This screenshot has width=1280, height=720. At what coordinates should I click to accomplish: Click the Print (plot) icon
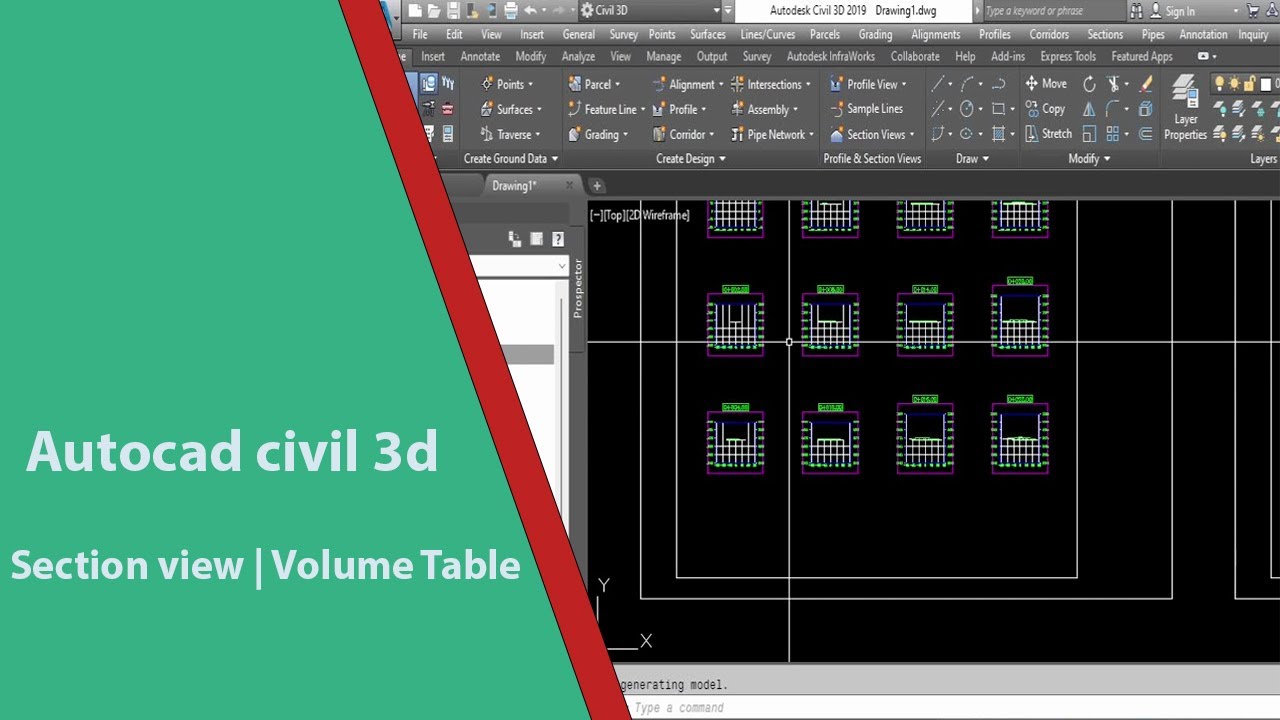(x=510, y=10)
